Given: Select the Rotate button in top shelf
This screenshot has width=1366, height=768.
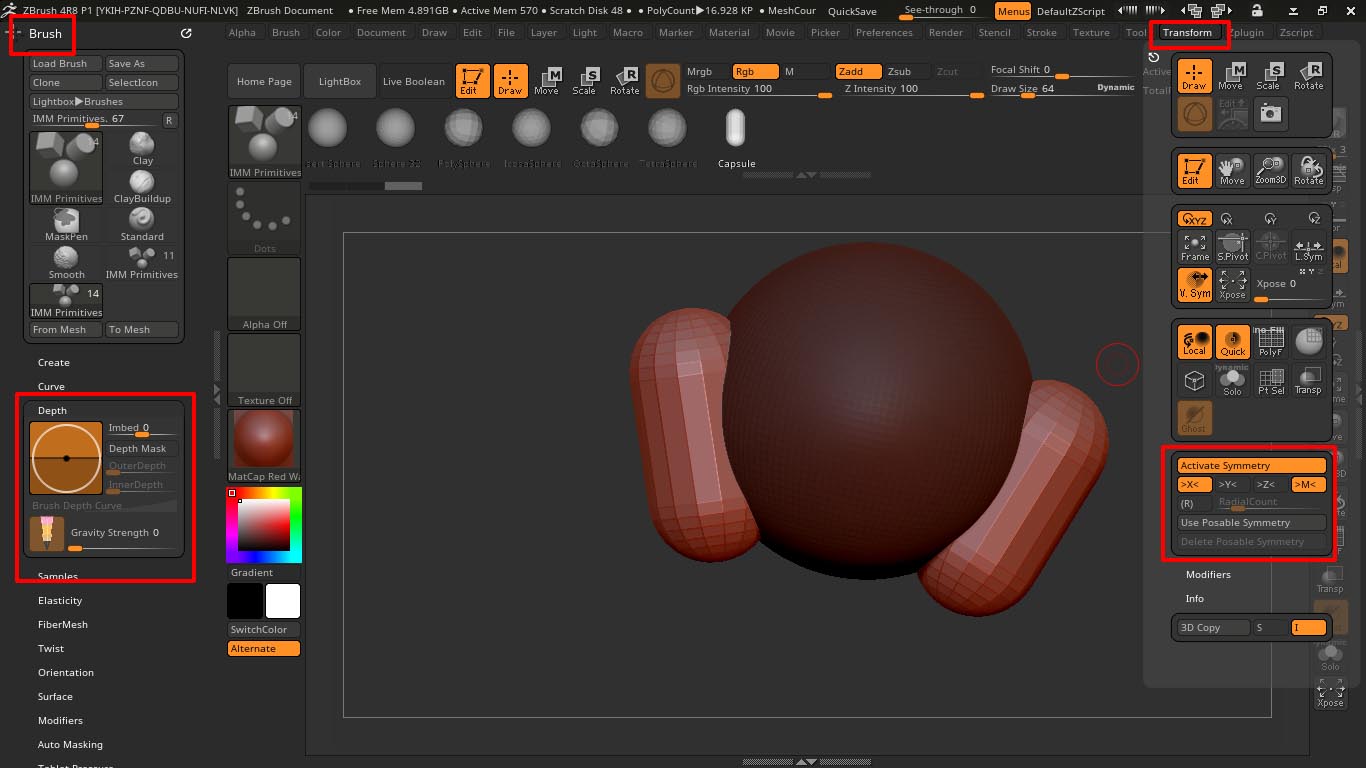Looking at the screenshot, I should click(624, 81).
